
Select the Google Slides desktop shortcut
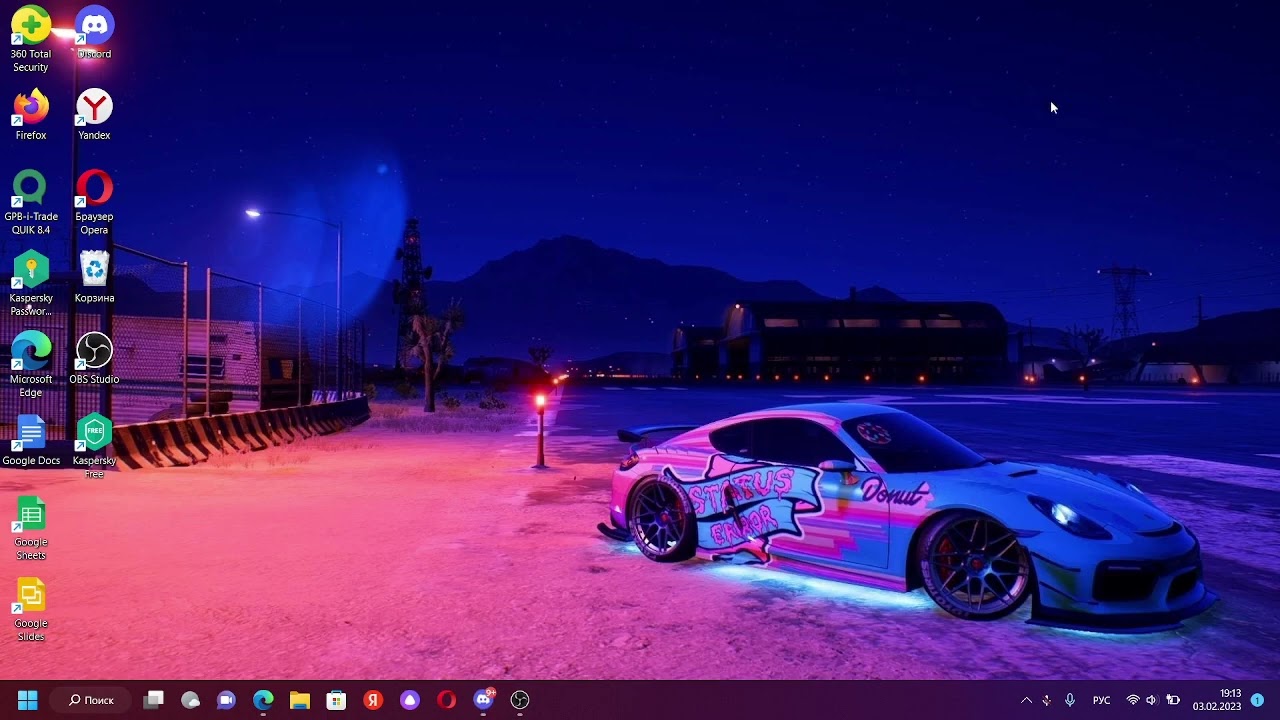click(x=31, y=609)
